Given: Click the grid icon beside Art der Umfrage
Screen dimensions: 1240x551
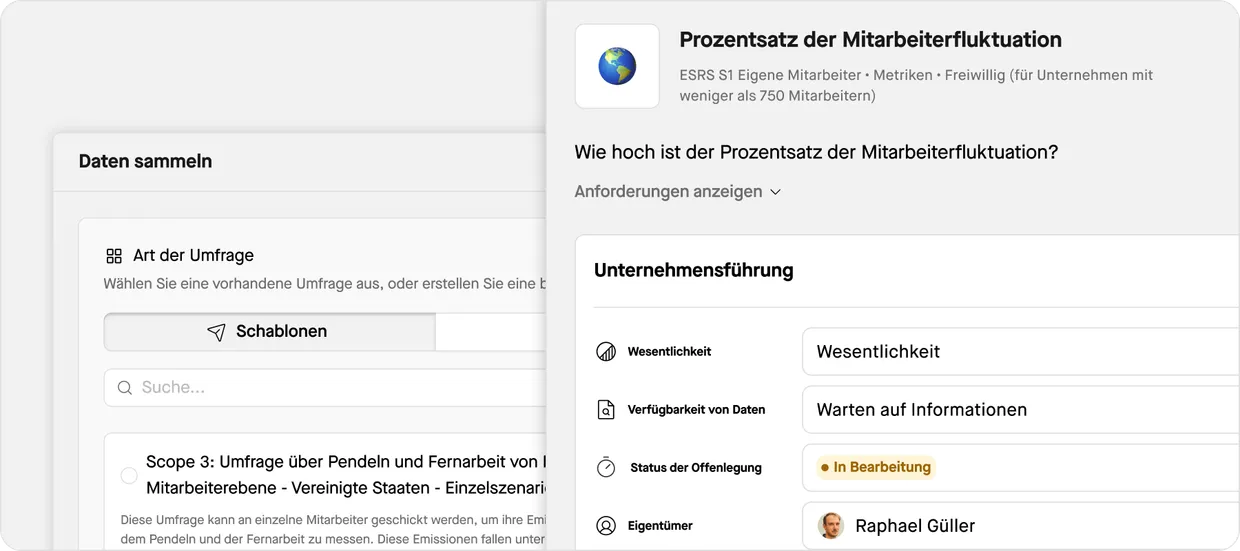Looking at the screenshot, I should pyautogui.click(x=114, y=255).
